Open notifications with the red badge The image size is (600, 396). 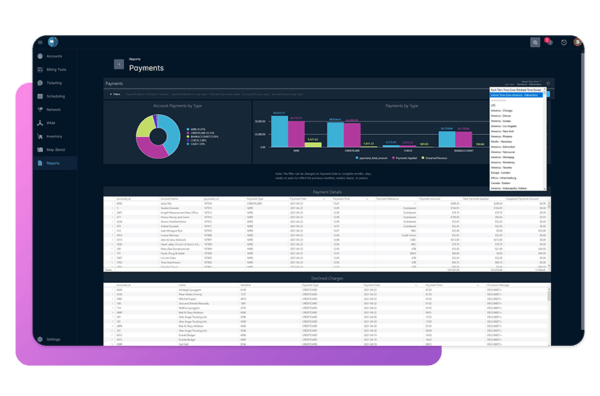click(549, 41)
